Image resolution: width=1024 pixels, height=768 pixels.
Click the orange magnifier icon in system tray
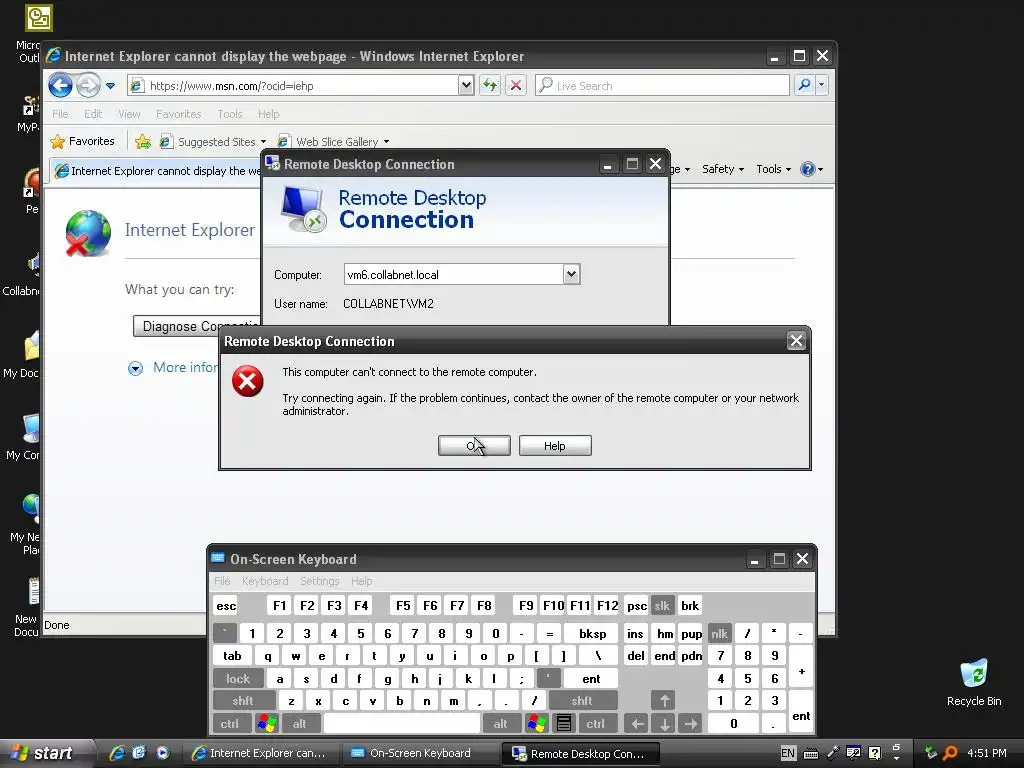950,753
